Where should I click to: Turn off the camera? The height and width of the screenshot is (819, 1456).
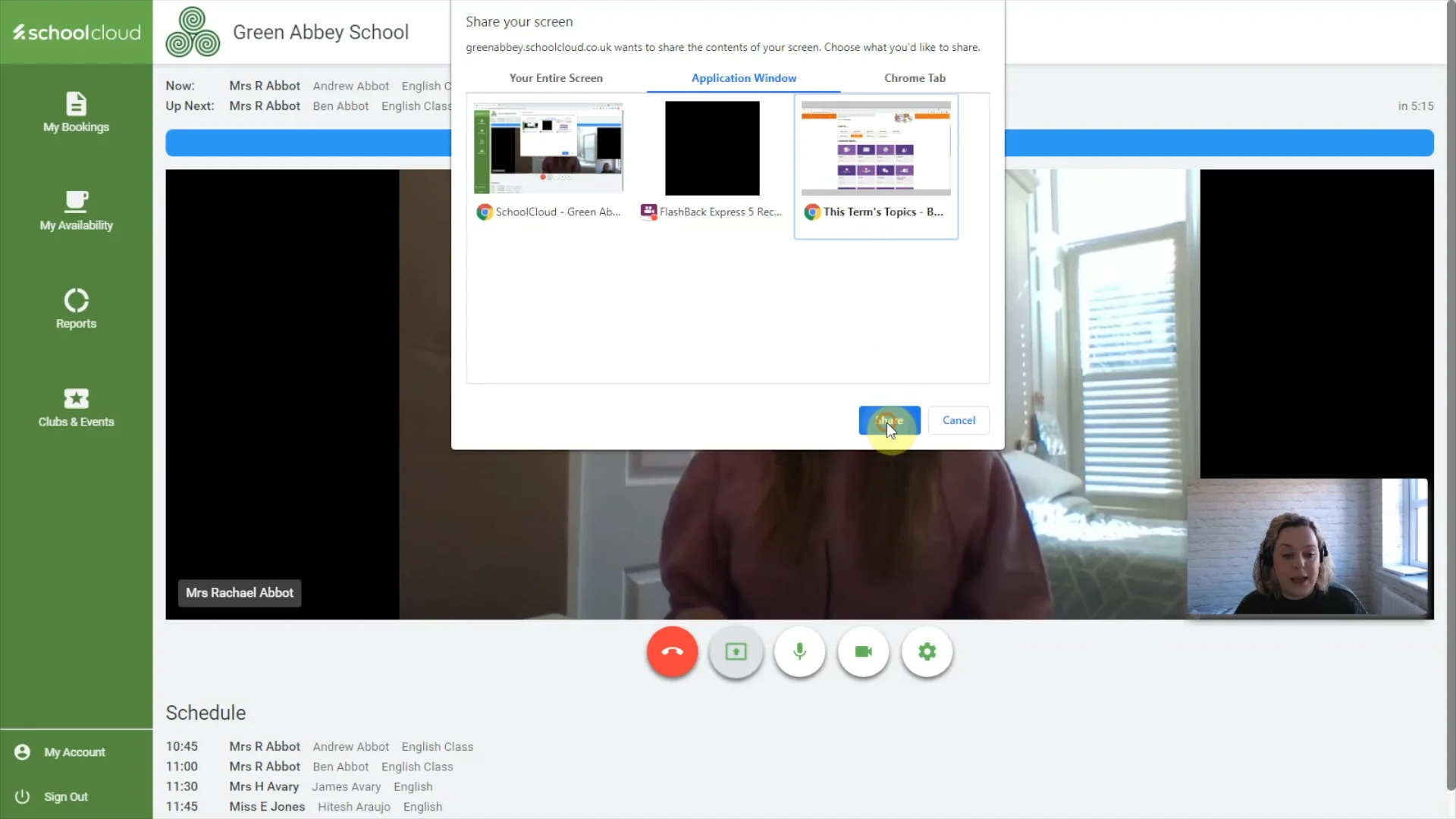(x=863, y=651)
